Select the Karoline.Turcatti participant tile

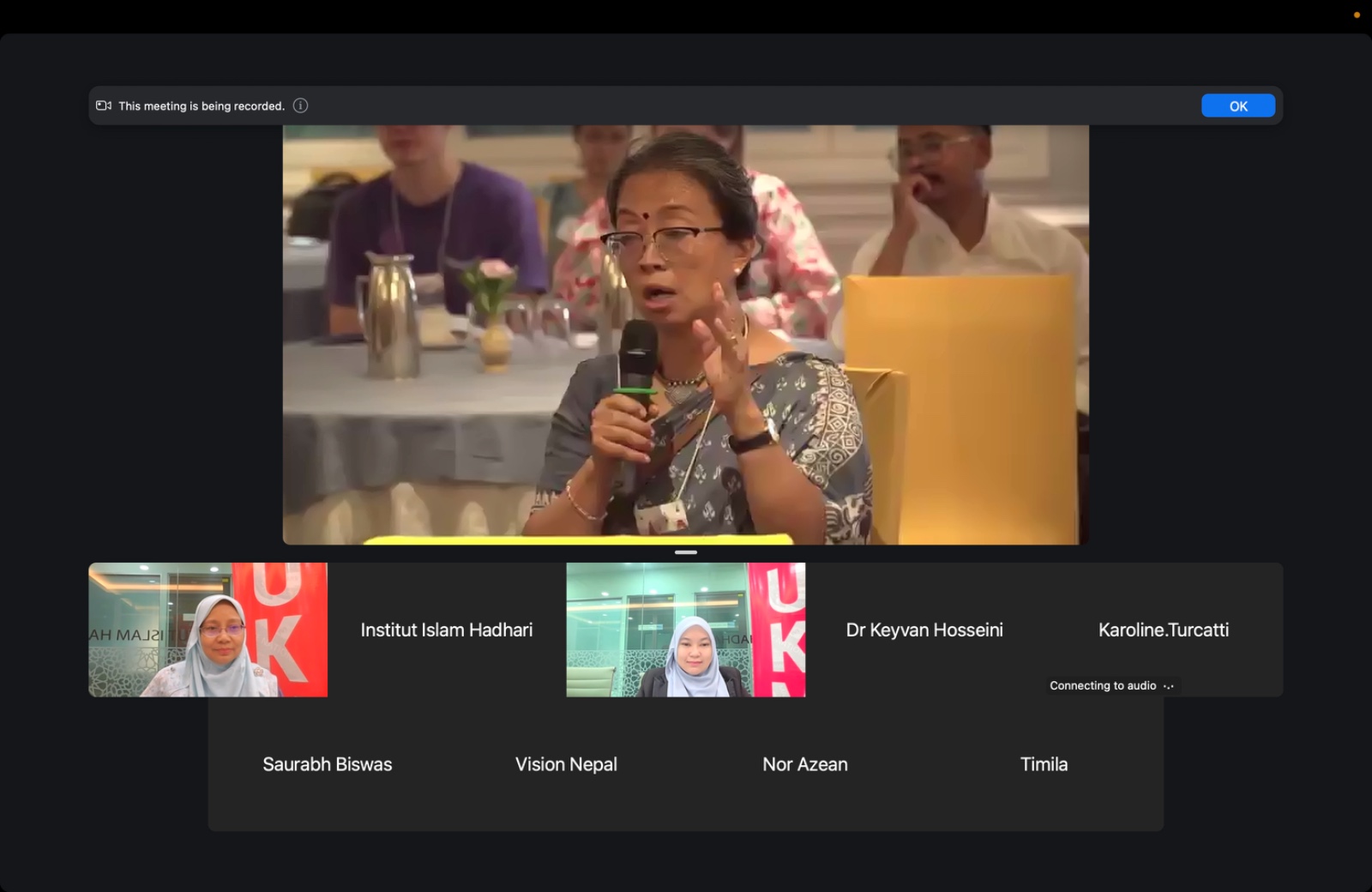coord(1163,630)
